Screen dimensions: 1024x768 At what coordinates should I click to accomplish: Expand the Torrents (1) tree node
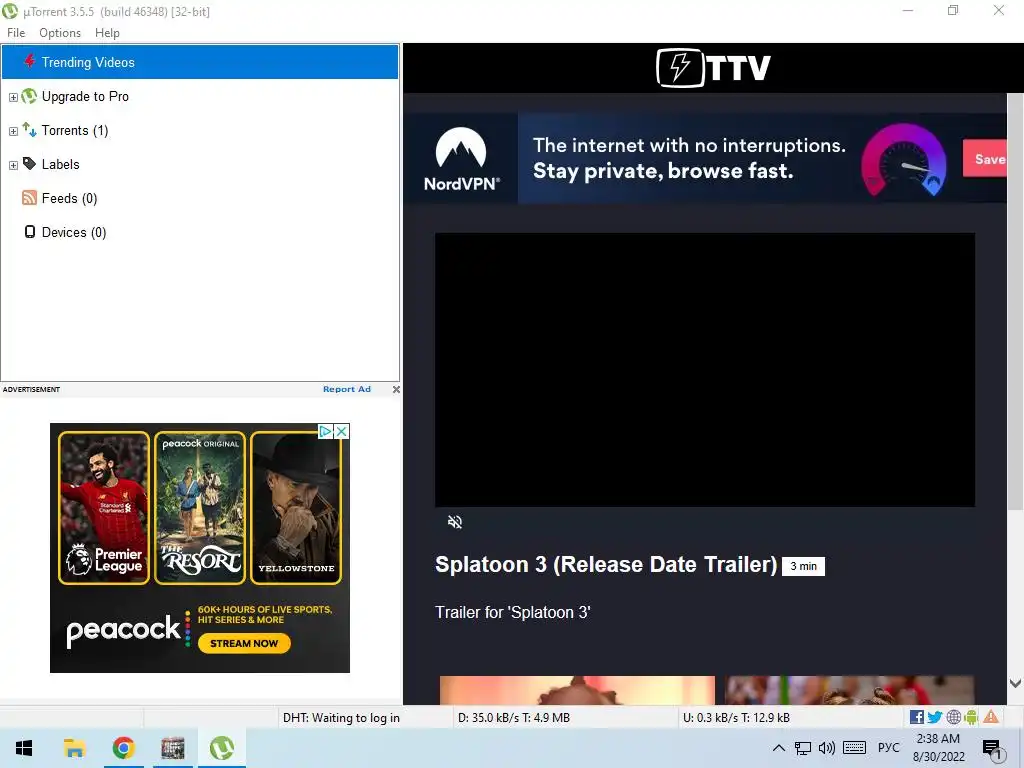(x=13, y=131)
